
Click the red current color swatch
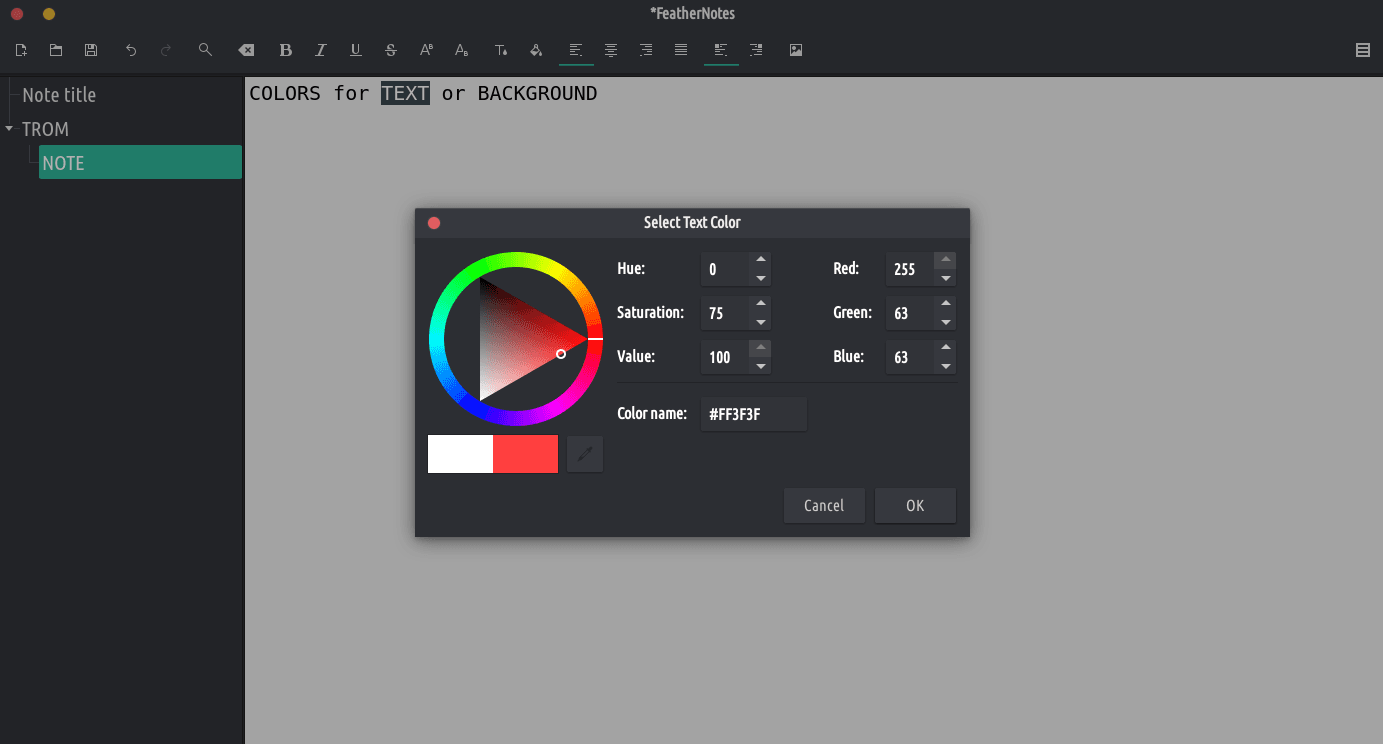[526, 454]
